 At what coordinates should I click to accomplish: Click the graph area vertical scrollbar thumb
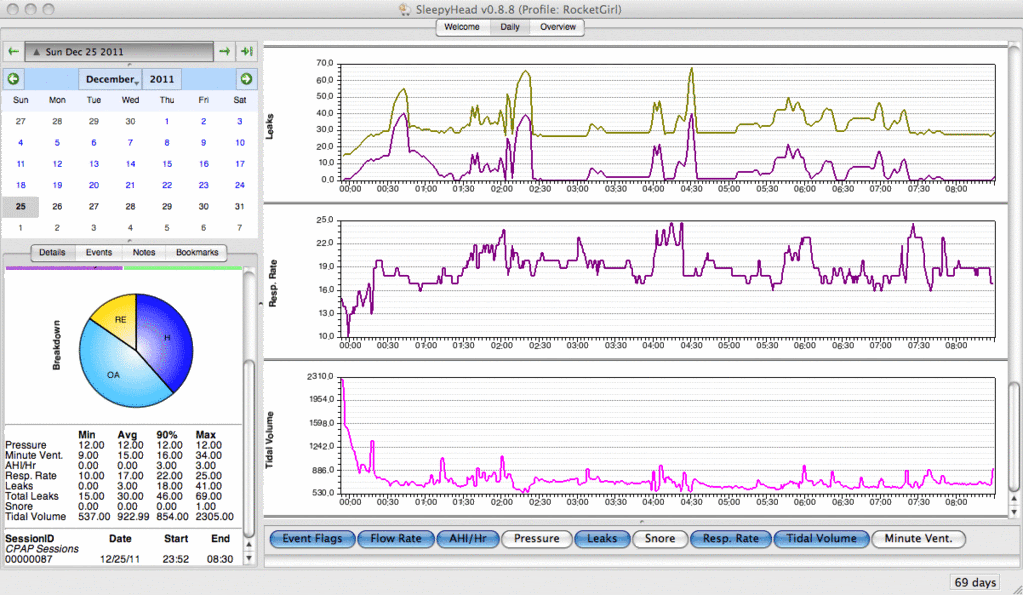(1014, 436)
